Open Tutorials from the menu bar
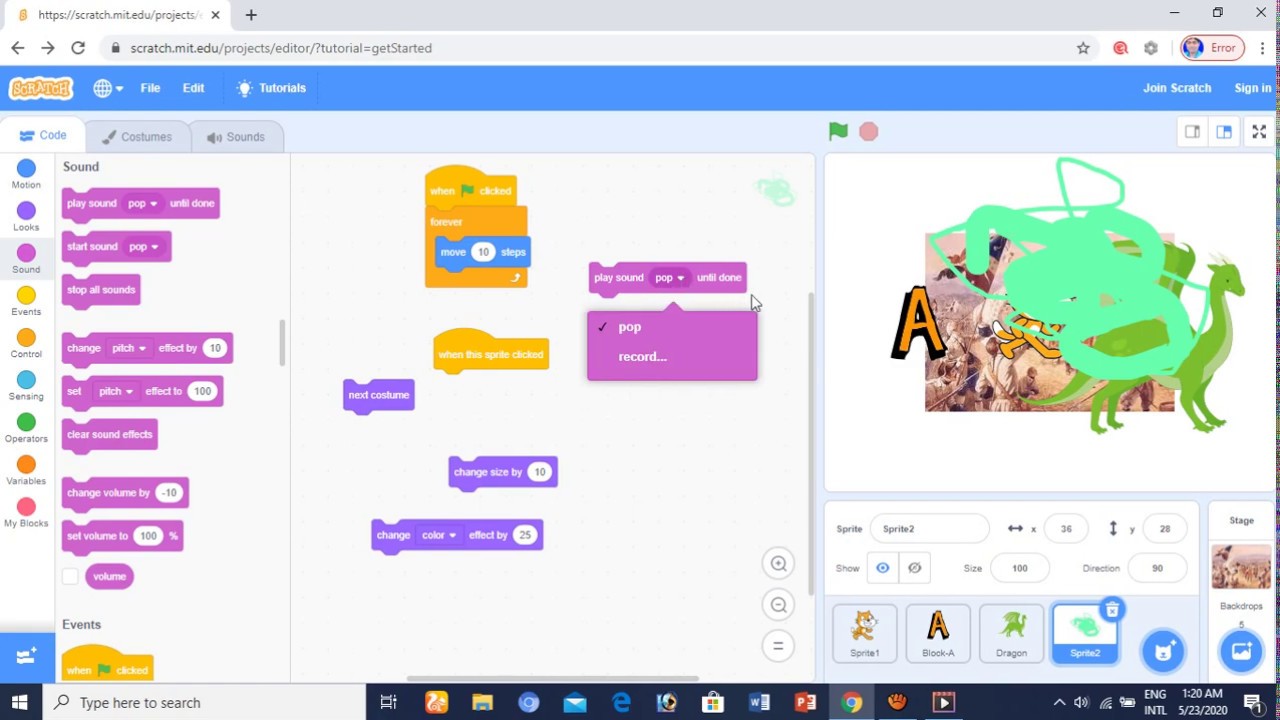This screenshot has height=720, width=1280. (x=271, y=88)
